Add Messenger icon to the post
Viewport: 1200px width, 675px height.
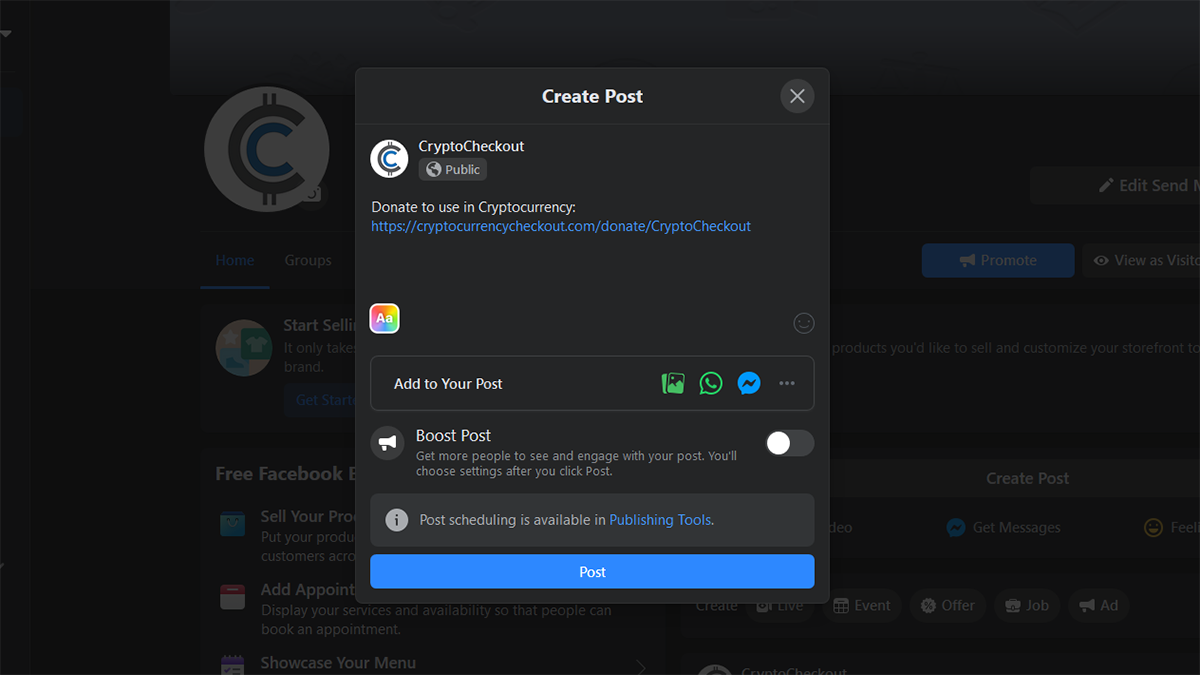pos(749,383)
